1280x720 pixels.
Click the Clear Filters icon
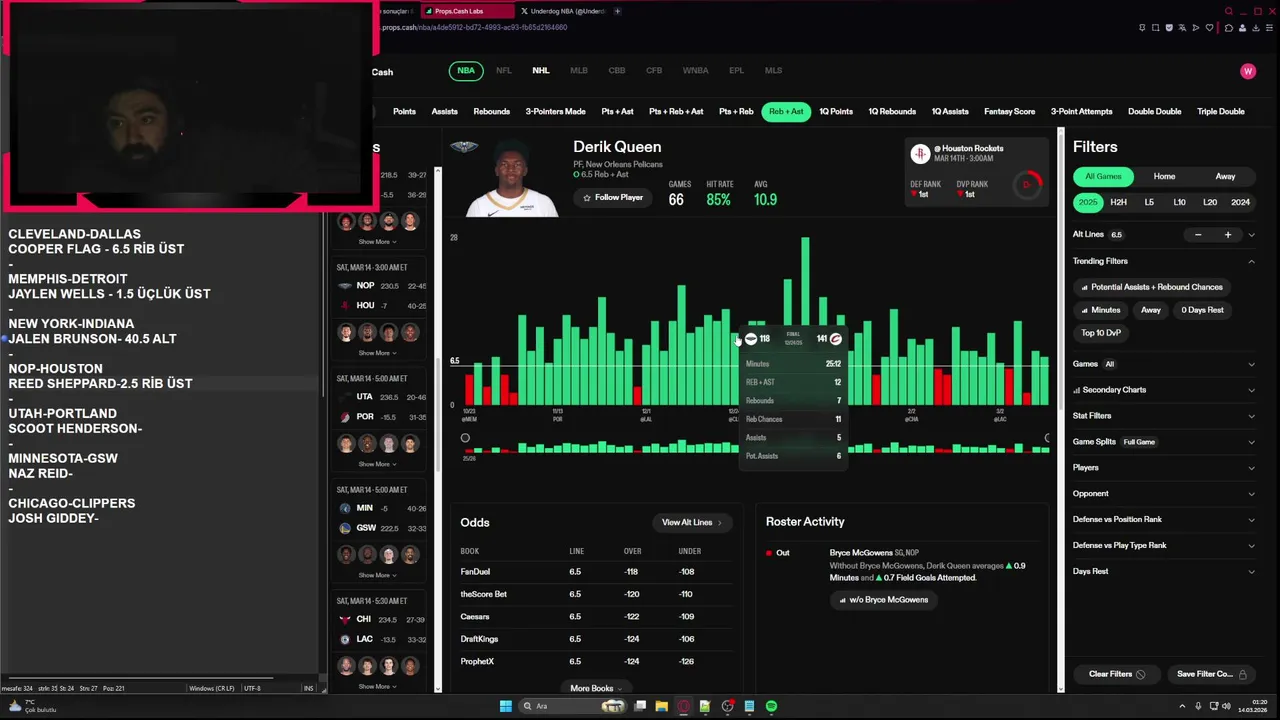pyautogui.click(x=1140, y=674)
